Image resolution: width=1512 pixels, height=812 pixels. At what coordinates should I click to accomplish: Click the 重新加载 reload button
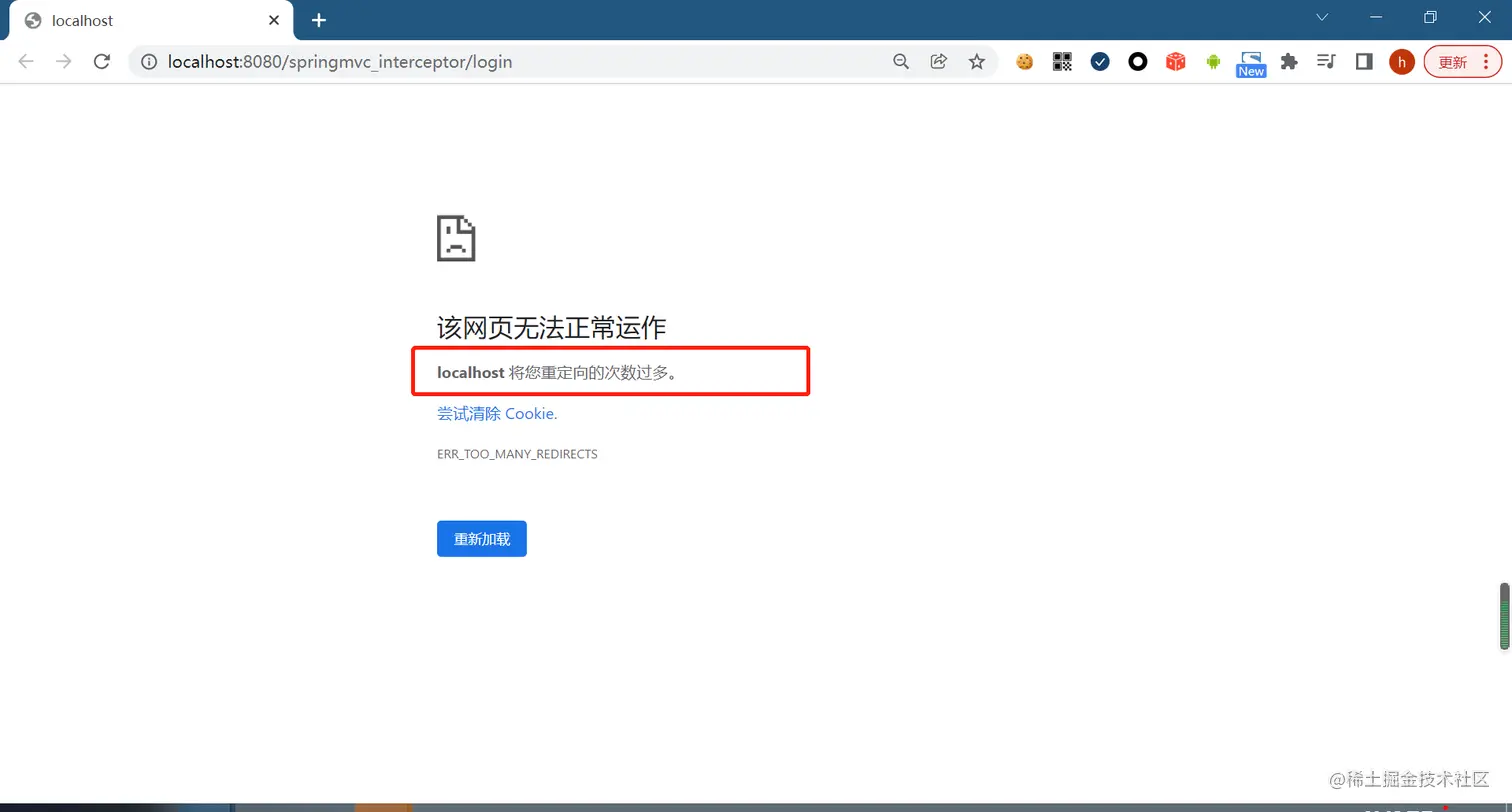pyautogui.click(x=482, y=539)
